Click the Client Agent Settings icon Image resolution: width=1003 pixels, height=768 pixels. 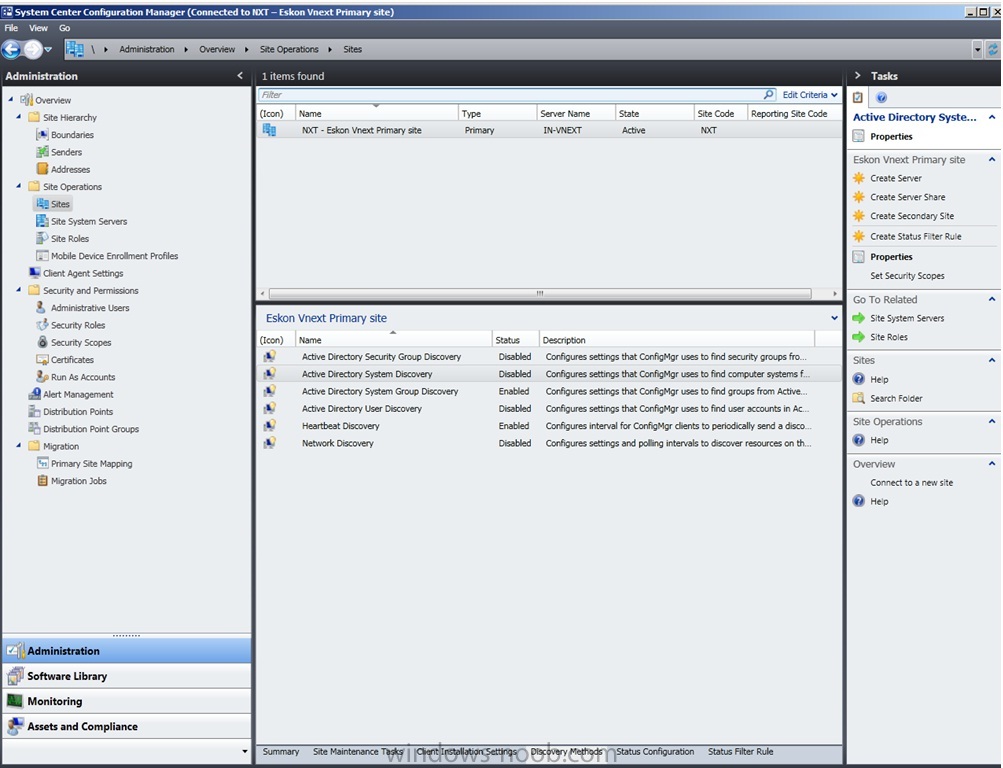click(x=35, y=272)
